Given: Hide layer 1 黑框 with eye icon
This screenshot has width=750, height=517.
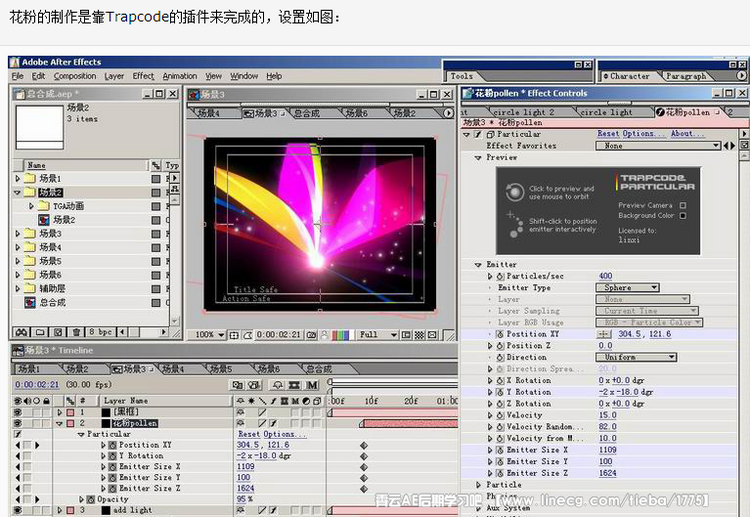Looking at the screenshot, I should click(18, 412).
